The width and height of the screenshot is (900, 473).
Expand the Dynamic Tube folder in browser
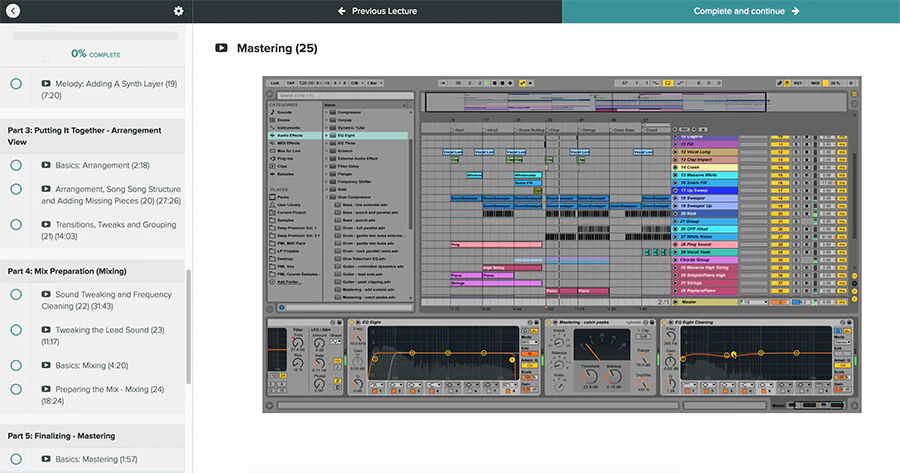(328, 127)
